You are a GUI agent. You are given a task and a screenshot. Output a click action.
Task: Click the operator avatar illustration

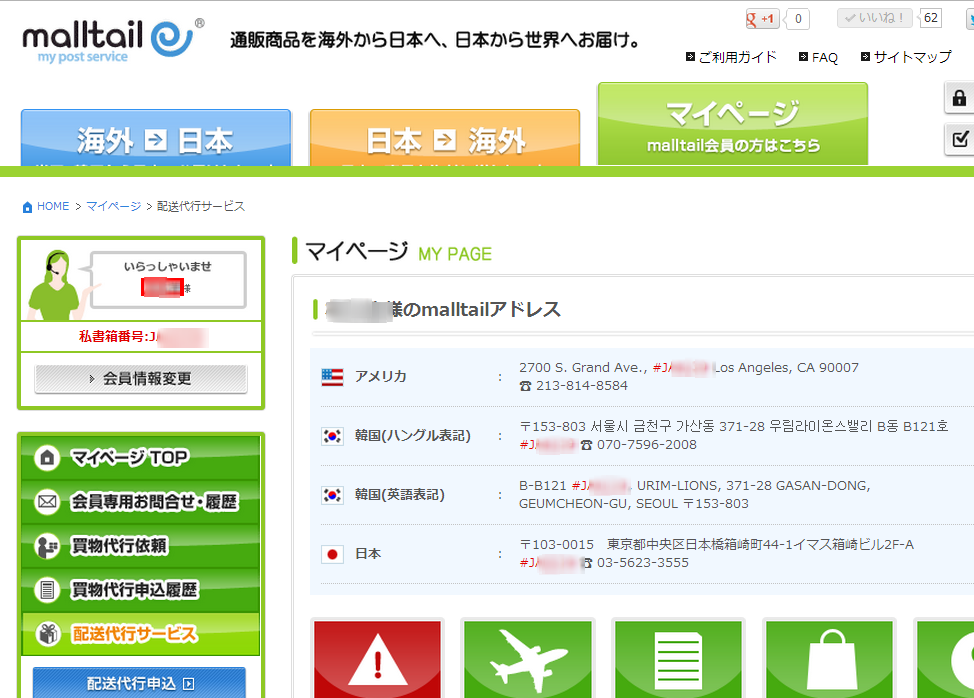[x=59, y=284]
